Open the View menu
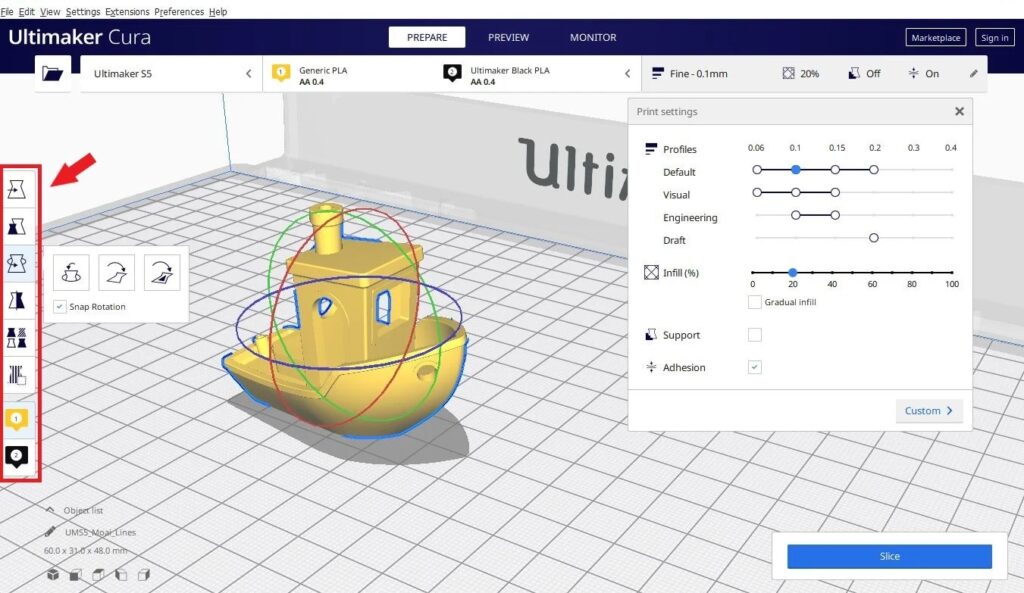The height and width of the screenshot is (593, 1024). [x=50, y=11]
